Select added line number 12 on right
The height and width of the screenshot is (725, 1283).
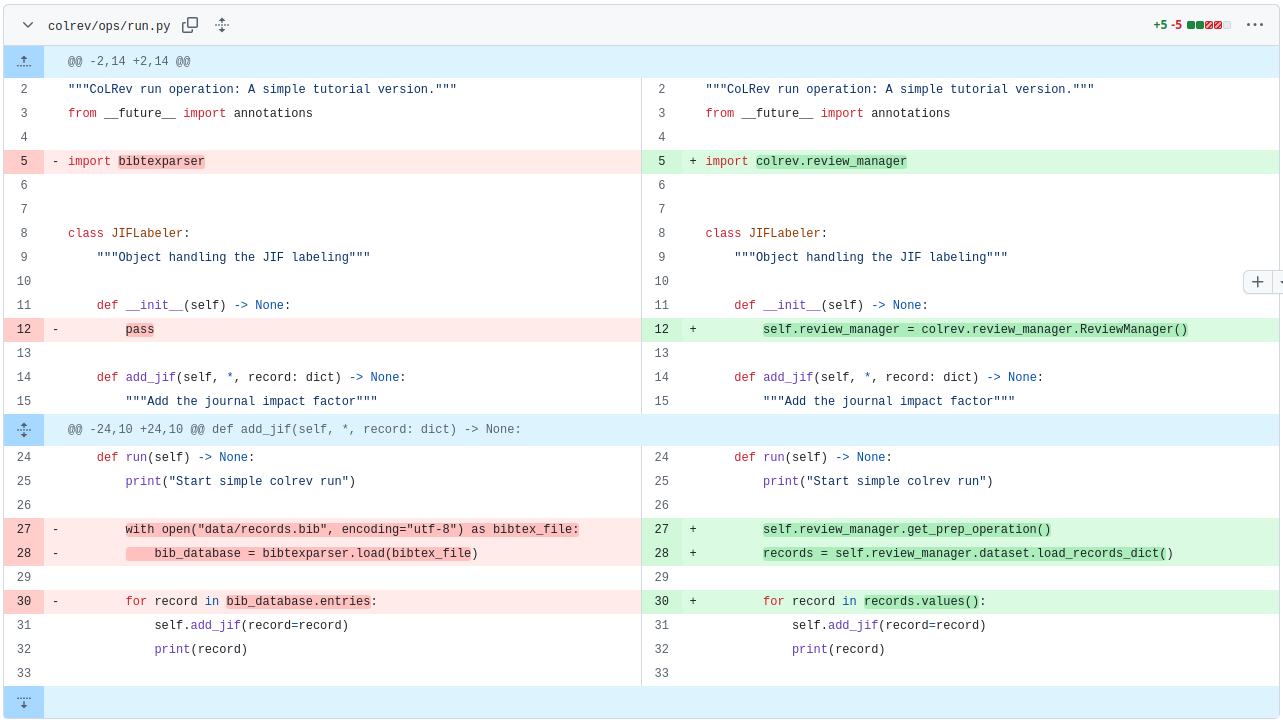(661, 330)
